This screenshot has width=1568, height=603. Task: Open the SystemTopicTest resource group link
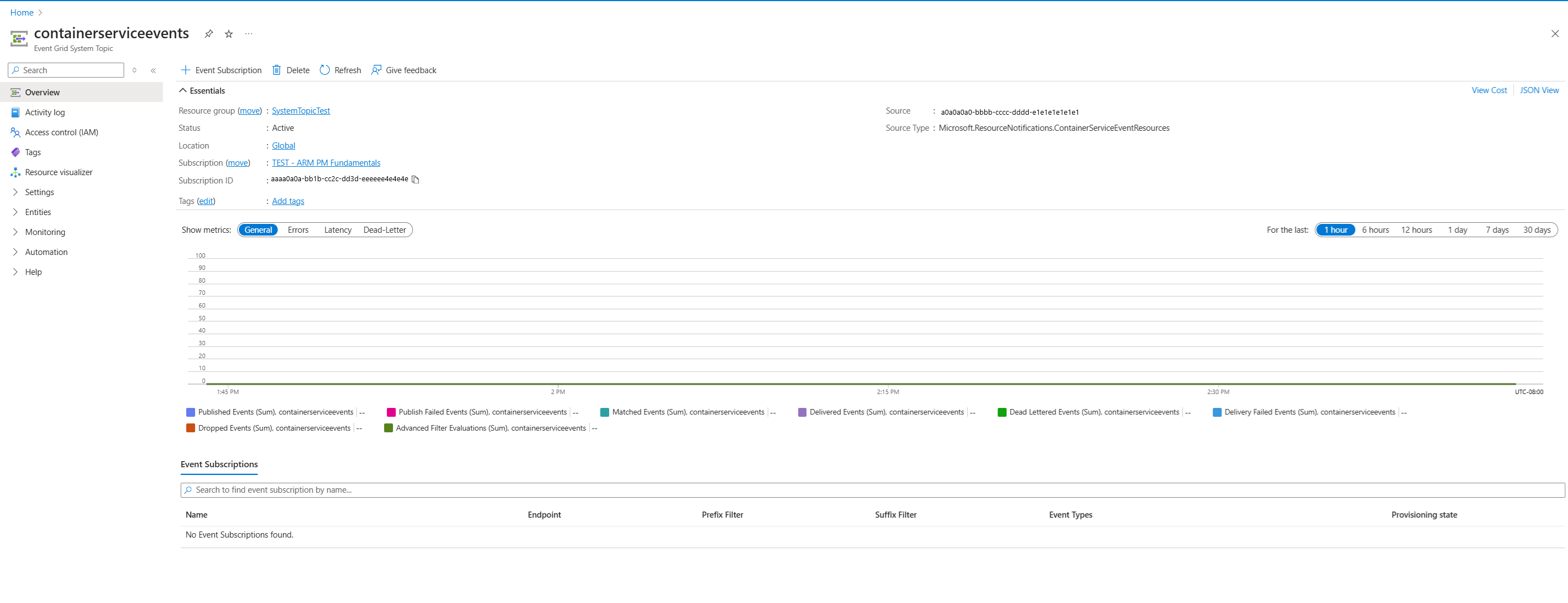point(301,111)
